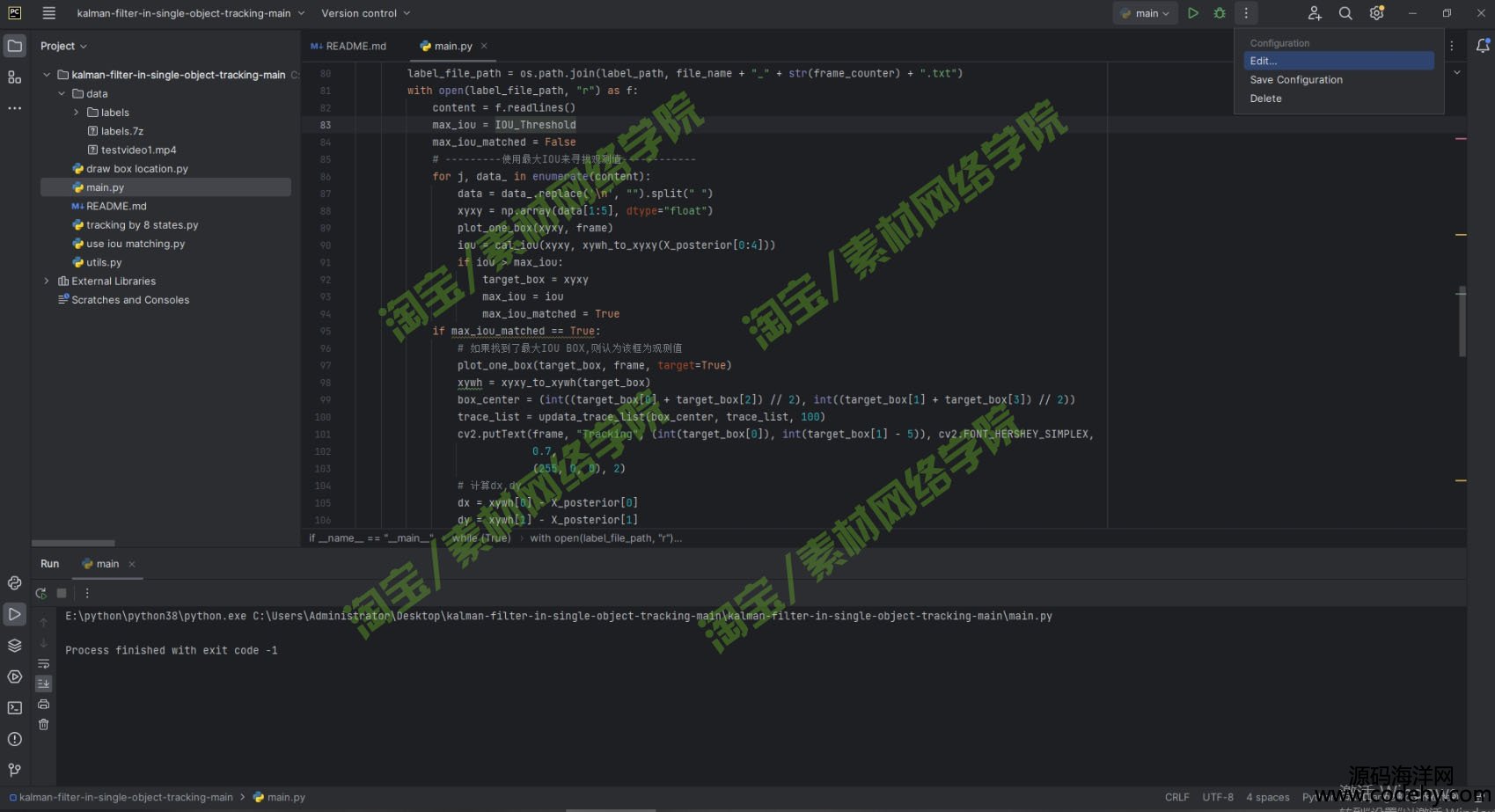Expand External Libraries node
Screen dimensions: 1495x812
point(47,282)
